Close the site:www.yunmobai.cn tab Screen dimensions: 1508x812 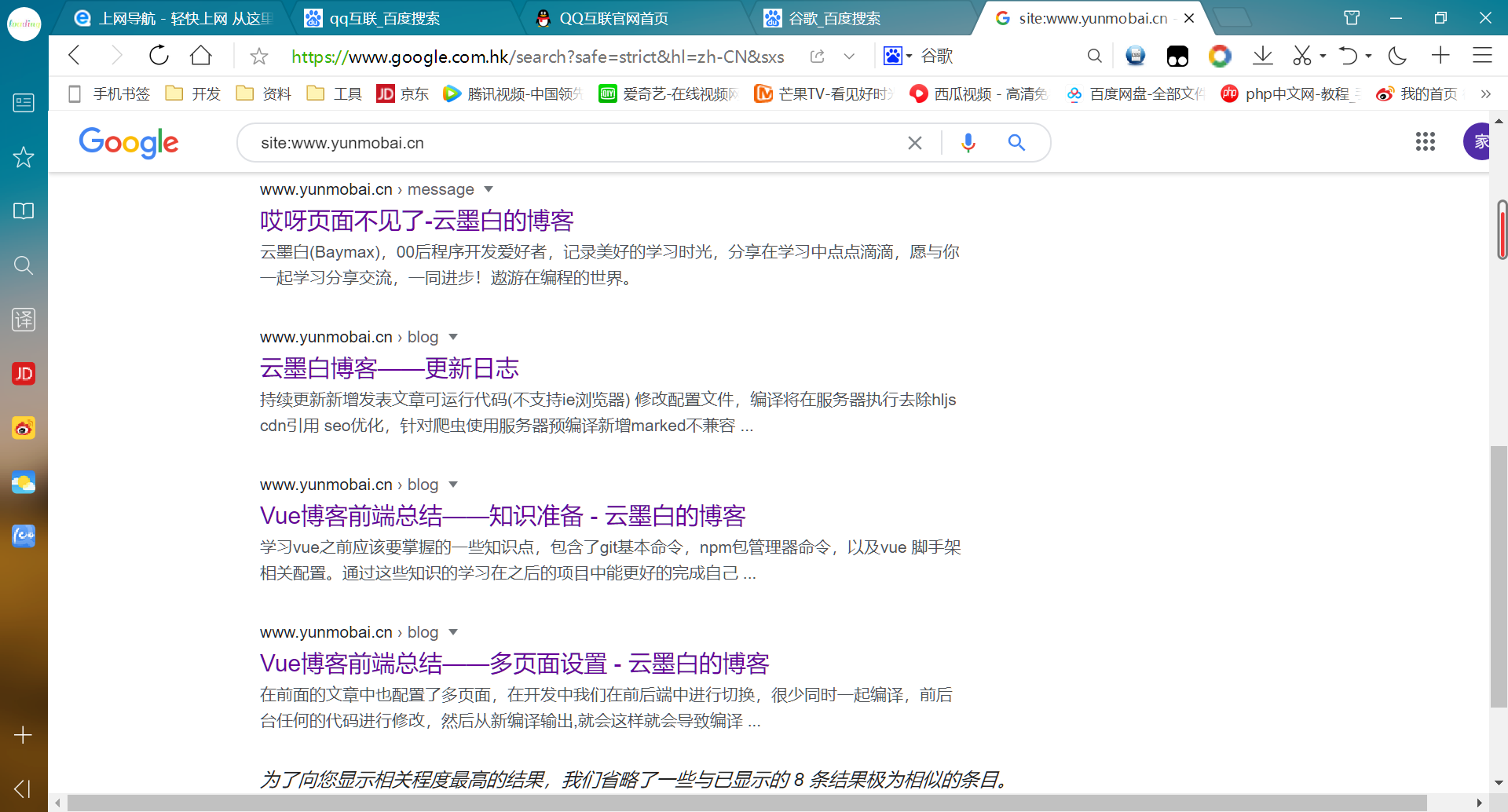pyautogui.click(x=1189, y=18)
